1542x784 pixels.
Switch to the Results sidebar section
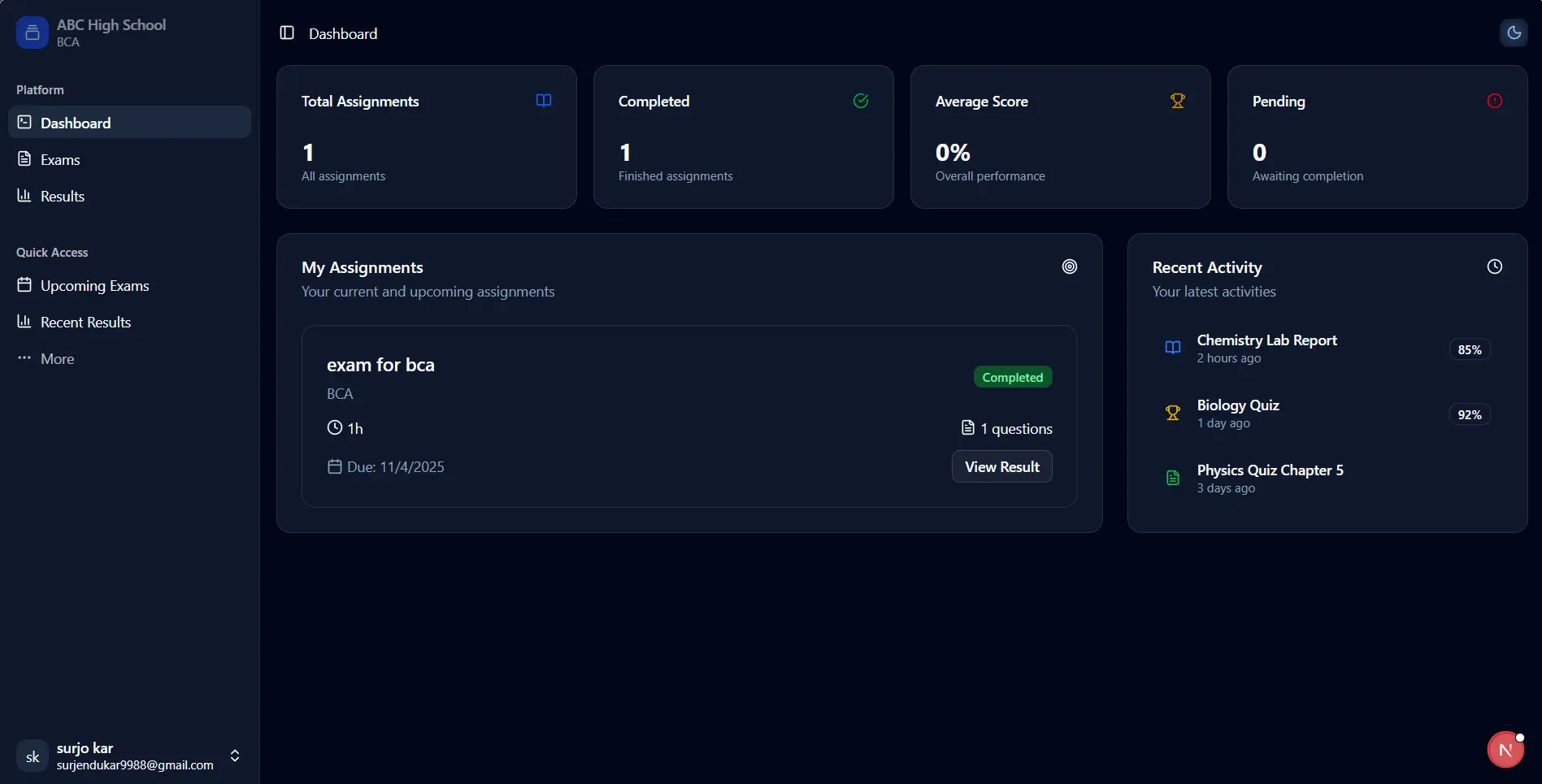(63, 196)
